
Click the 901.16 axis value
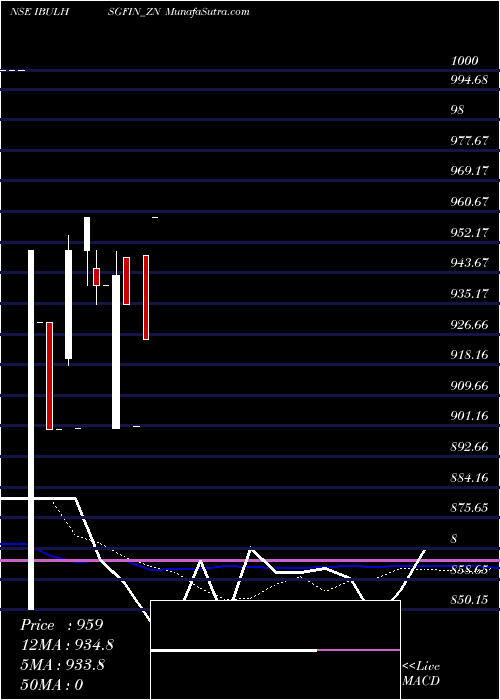[x=469, y=416]
